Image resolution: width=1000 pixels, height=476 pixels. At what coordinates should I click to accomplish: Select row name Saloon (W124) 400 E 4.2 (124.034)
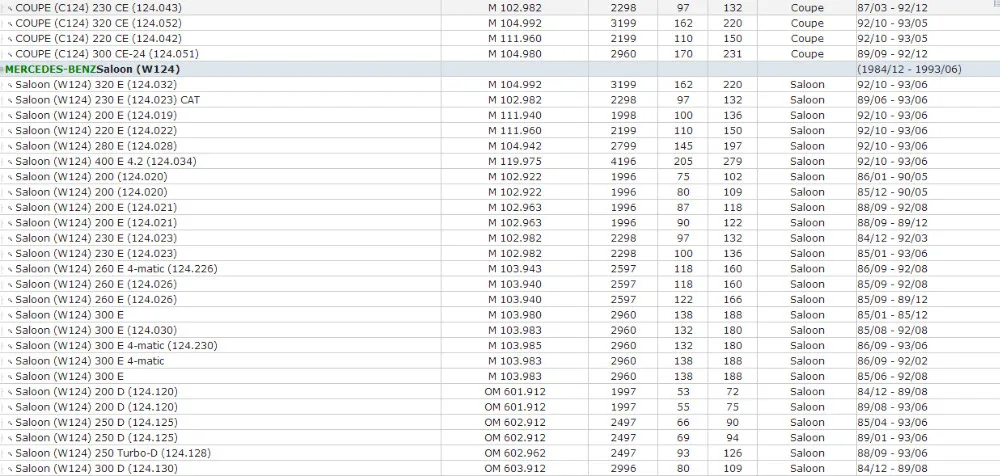106,161
